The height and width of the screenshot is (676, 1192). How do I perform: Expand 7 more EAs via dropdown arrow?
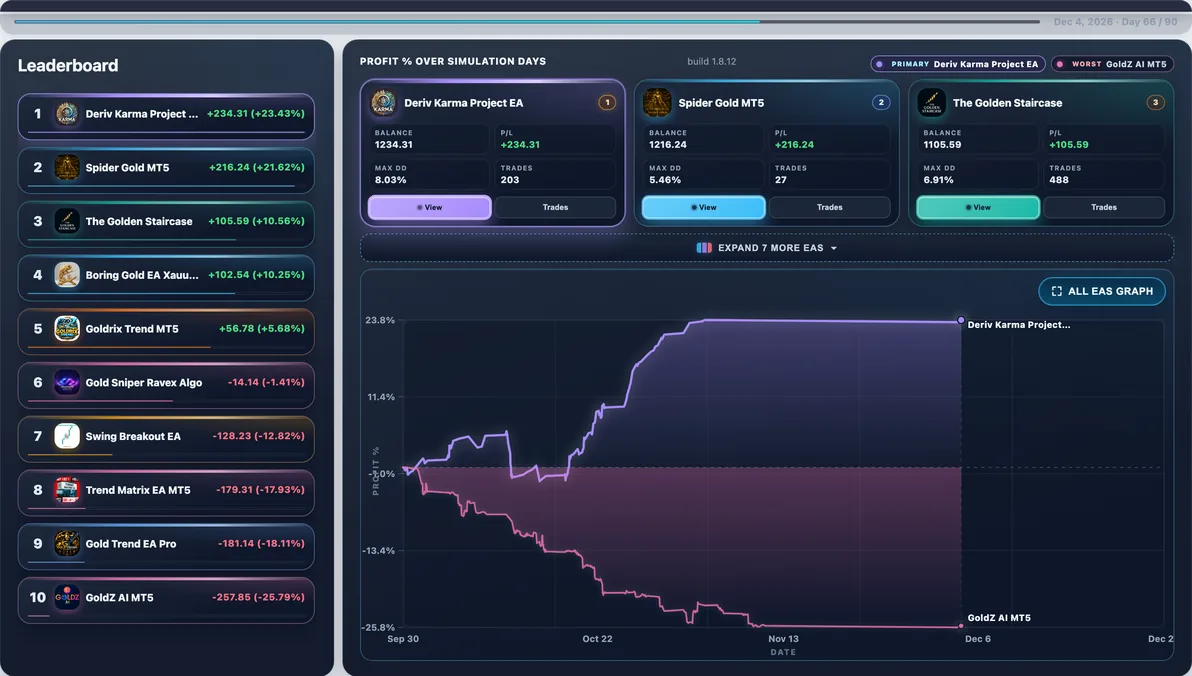[834, 249]
